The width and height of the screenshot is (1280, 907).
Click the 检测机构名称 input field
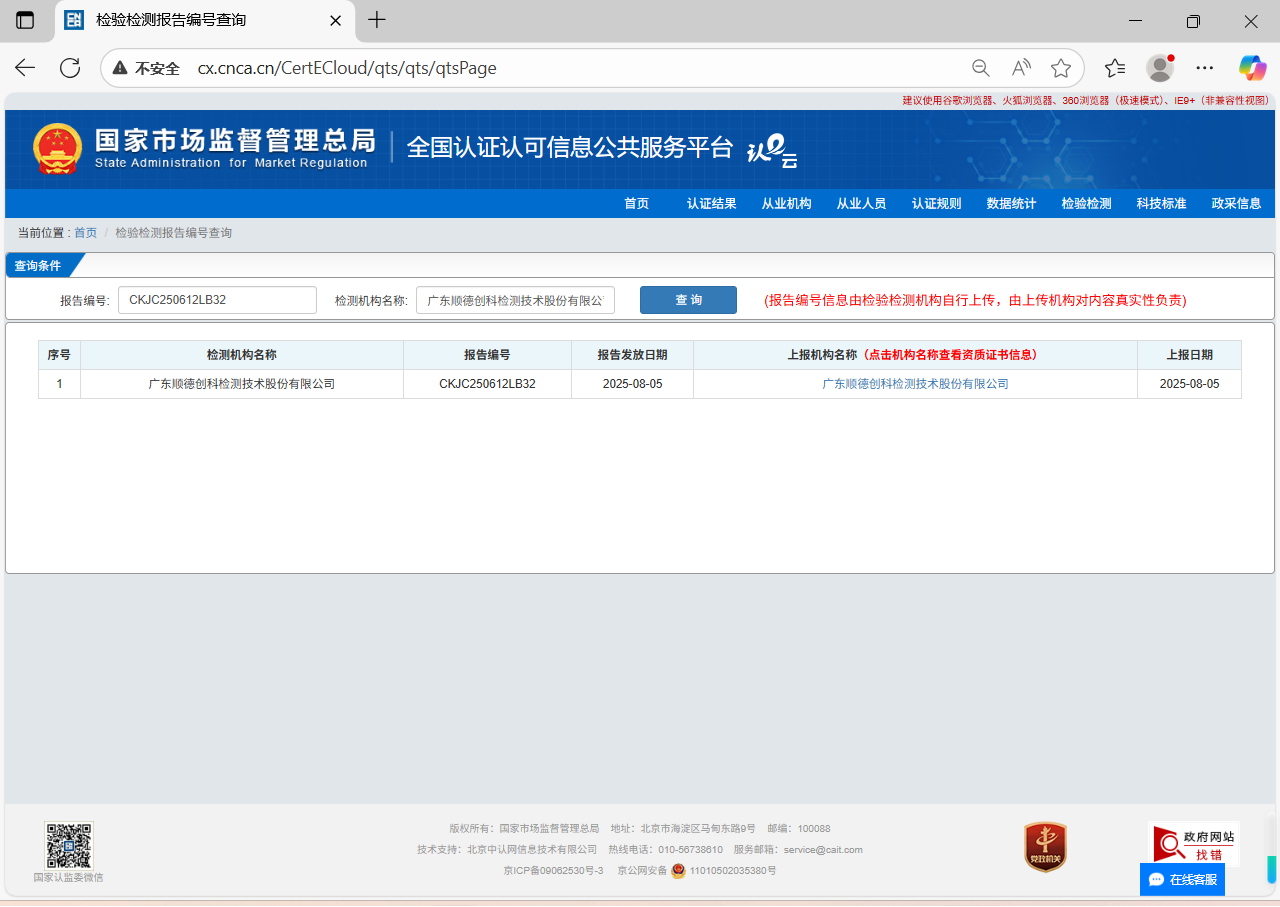(x=515, y=300)
